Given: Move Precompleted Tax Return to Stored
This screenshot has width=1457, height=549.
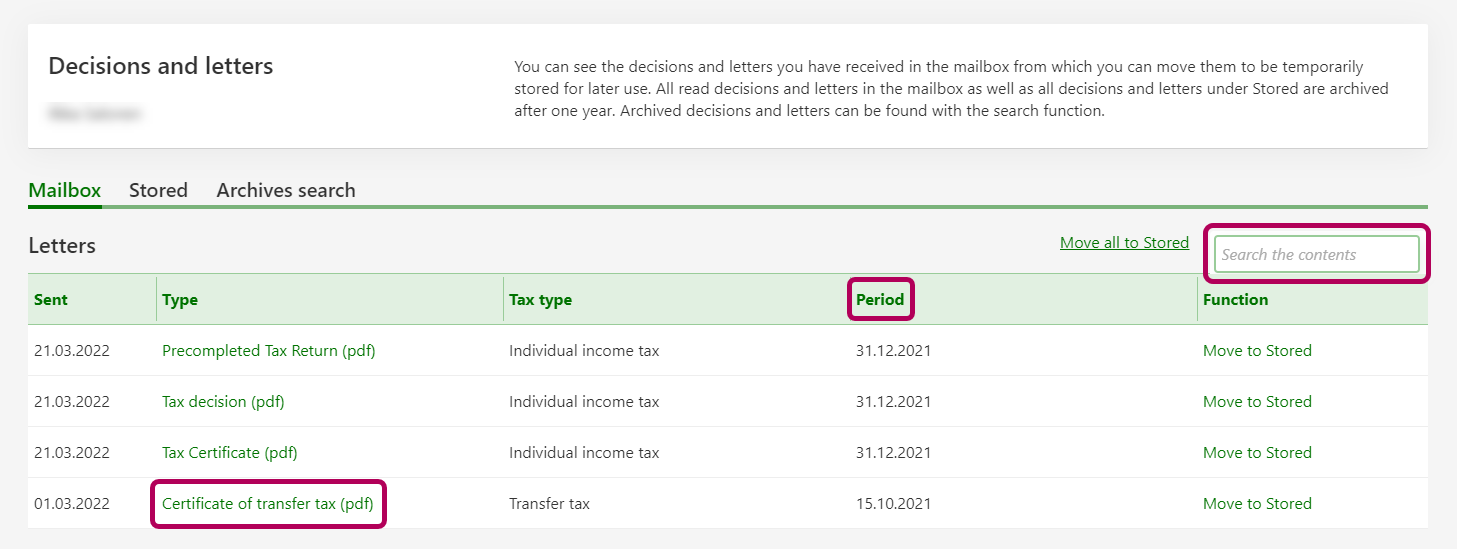Looking at the screenshot, I should coord(1257,351).
